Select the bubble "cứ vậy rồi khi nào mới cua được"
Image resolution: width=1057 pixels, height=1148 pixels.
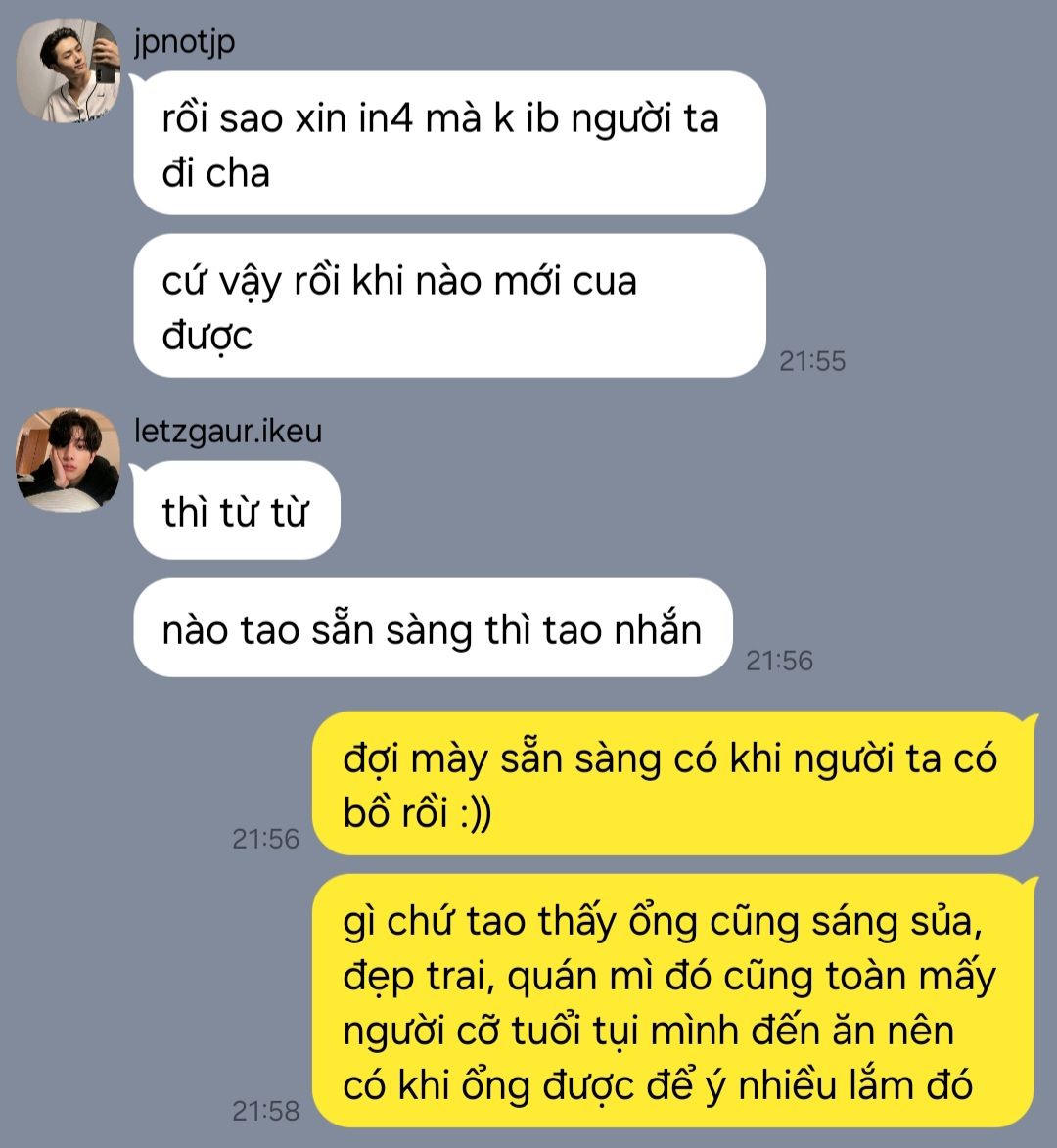(x=449, y=306)
